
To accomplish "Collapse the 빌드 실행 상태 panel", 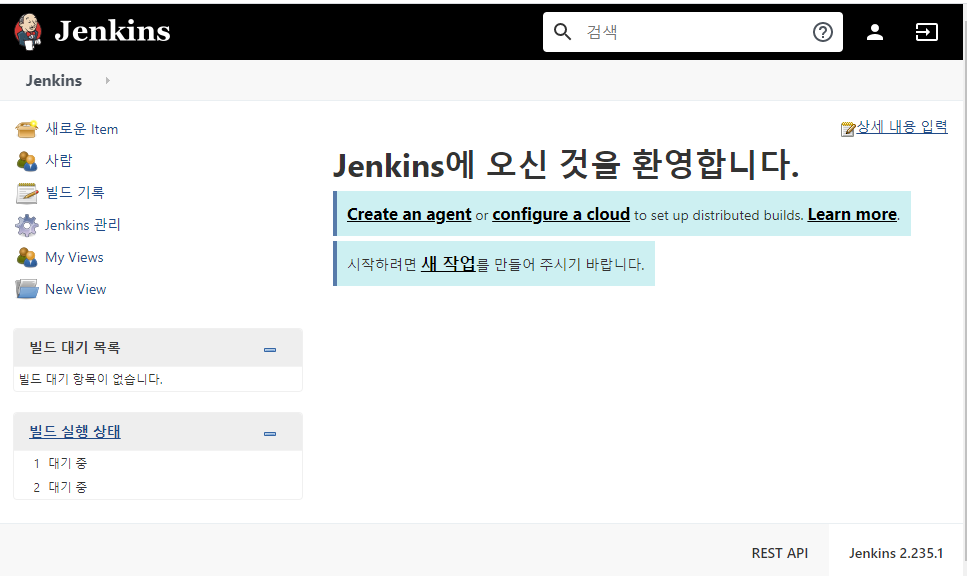I will click(x=270, y=434).
